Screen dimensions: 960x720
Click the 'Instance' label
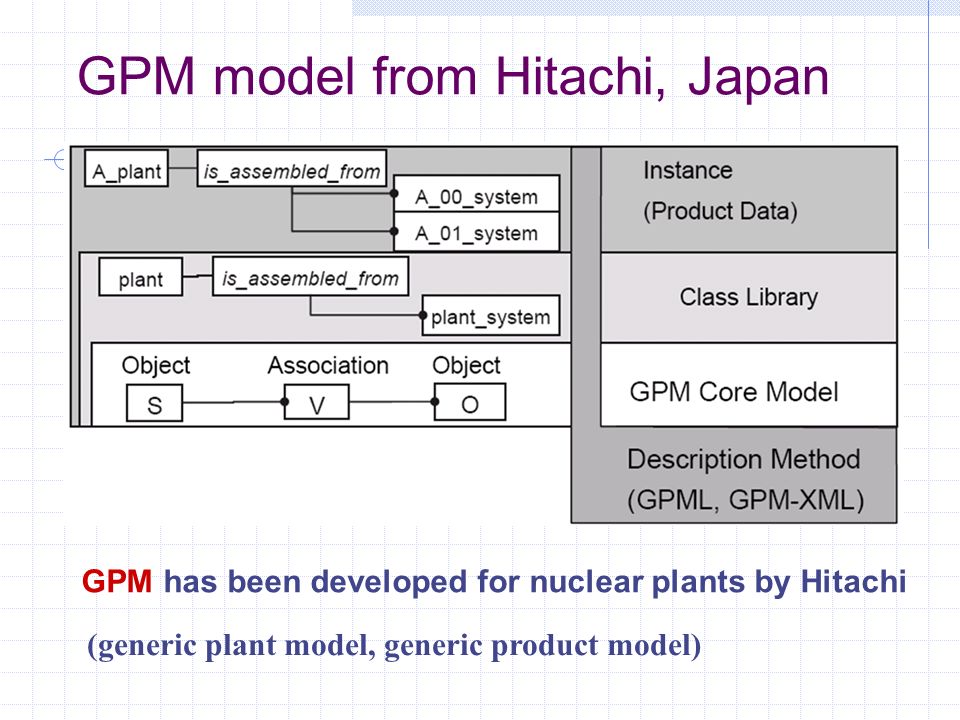point(688,170)
